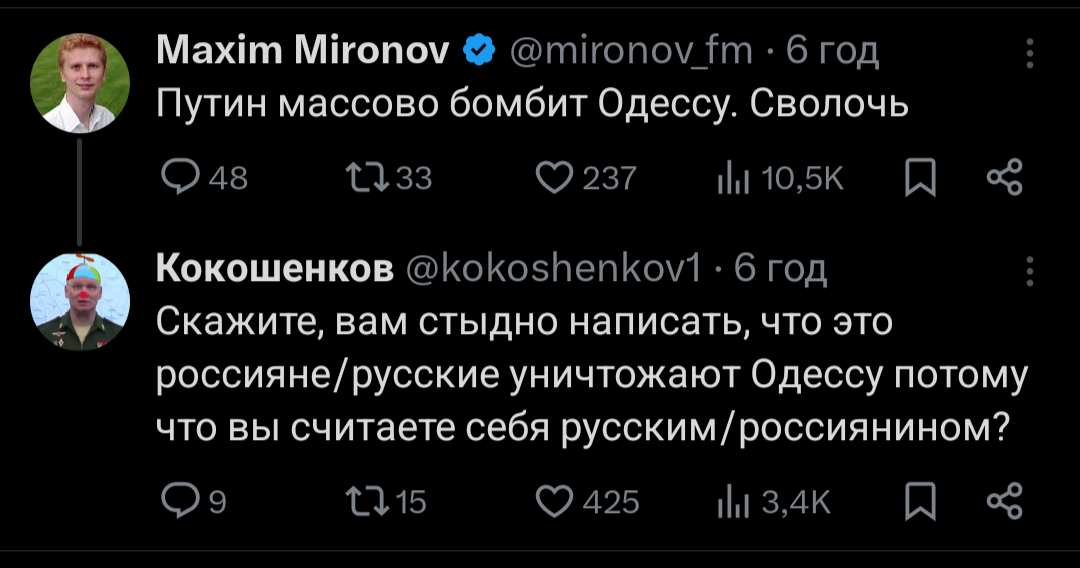Screen dimensions: 1080x568
Task: Open more options for Кокошенков's reply
Action: coord(1030,271)
